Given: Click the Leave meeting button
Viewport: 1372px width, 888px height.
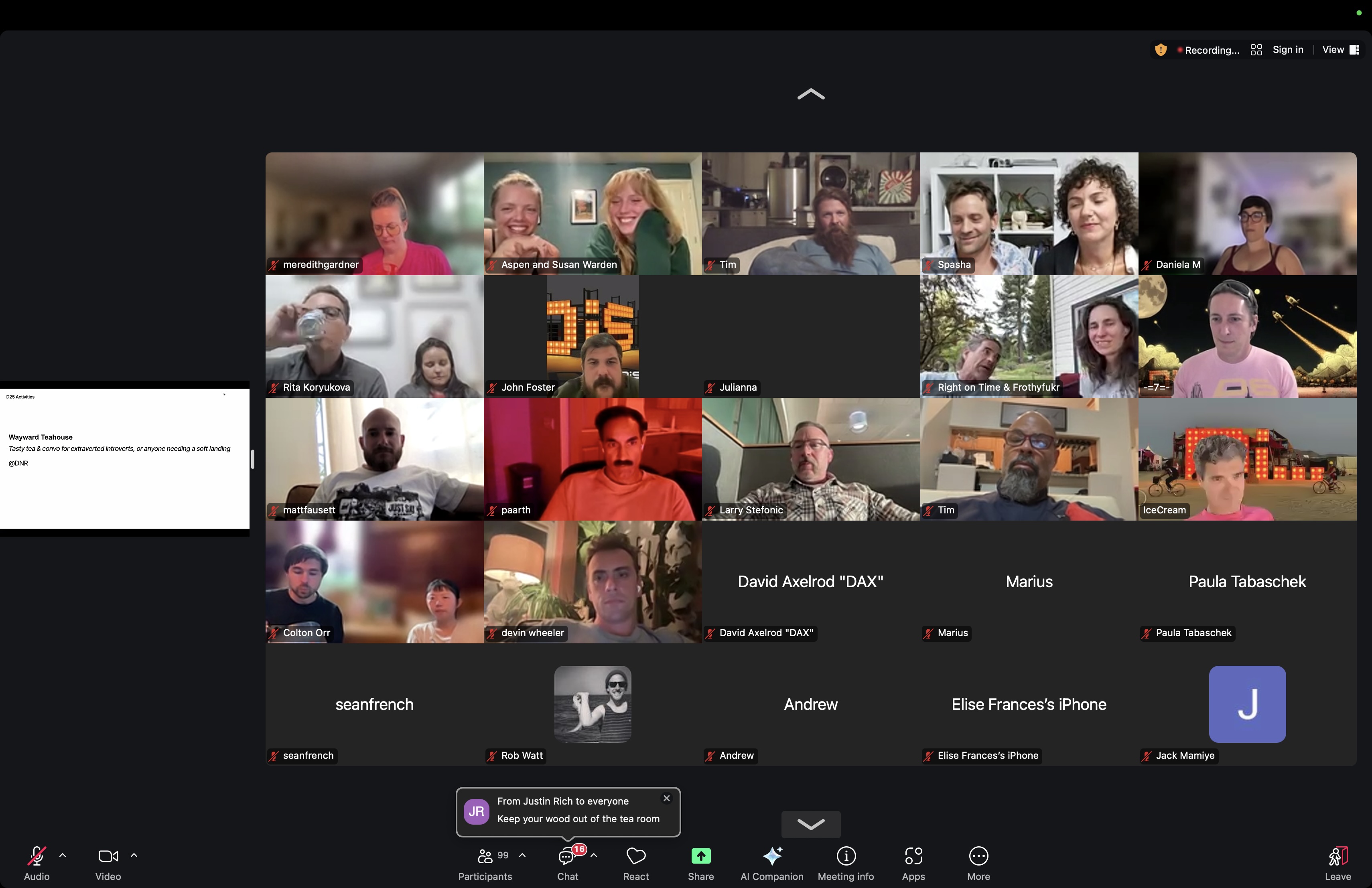Looking at the screenshot, I should pyautogui.click(x=1337, y=856).
